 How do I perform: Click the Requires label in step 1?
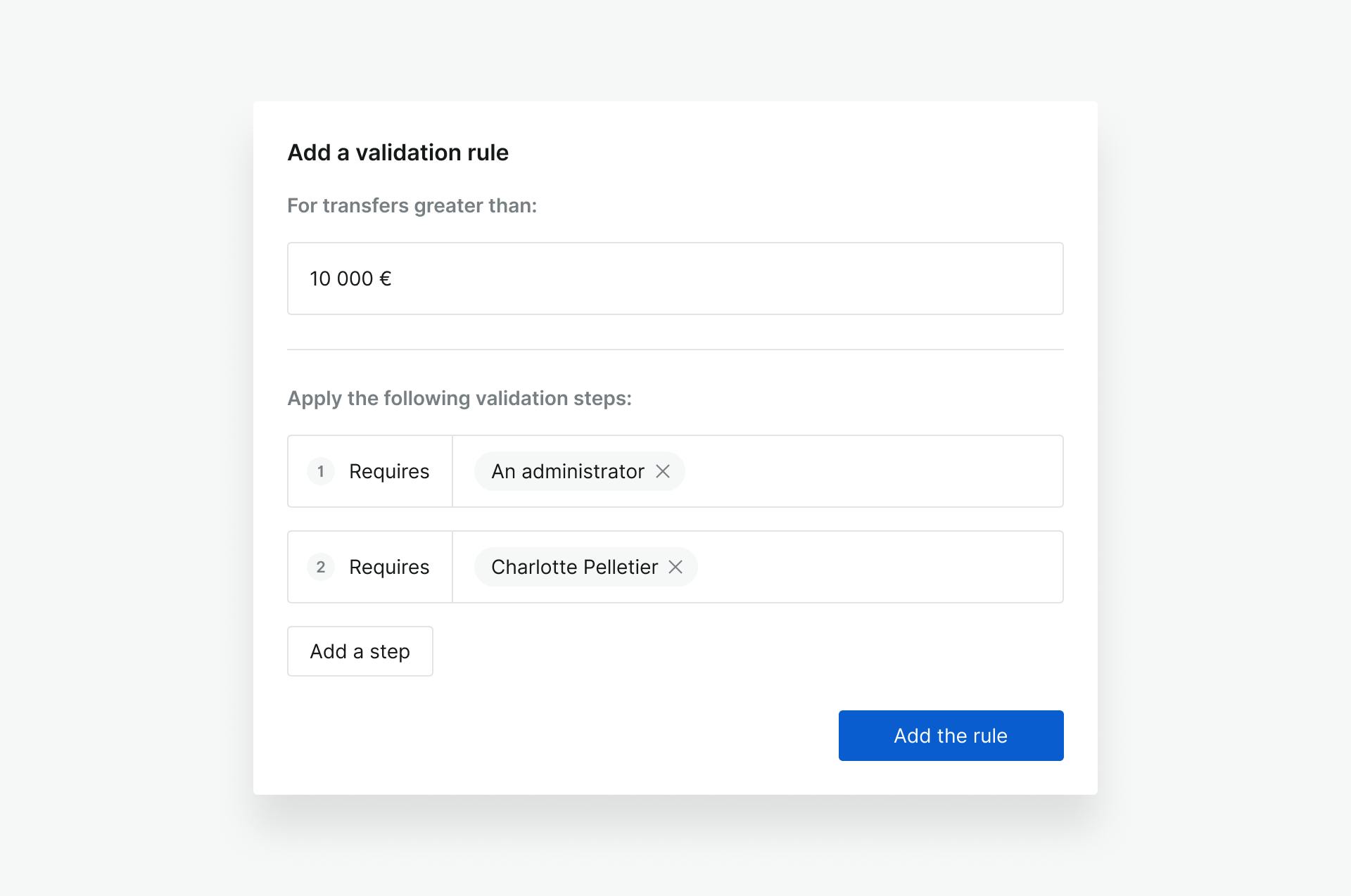coord(389,471)
